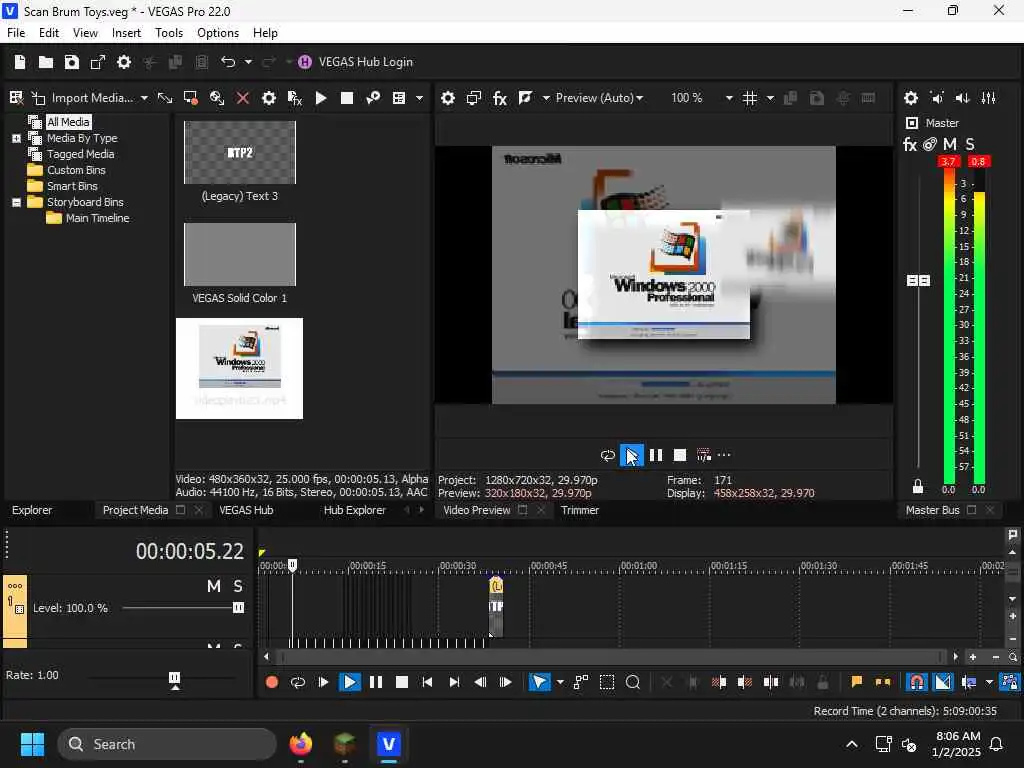Open the 100 % zoom dropdown
This screenshot has width=1024, height=768.
click(729, 98)
